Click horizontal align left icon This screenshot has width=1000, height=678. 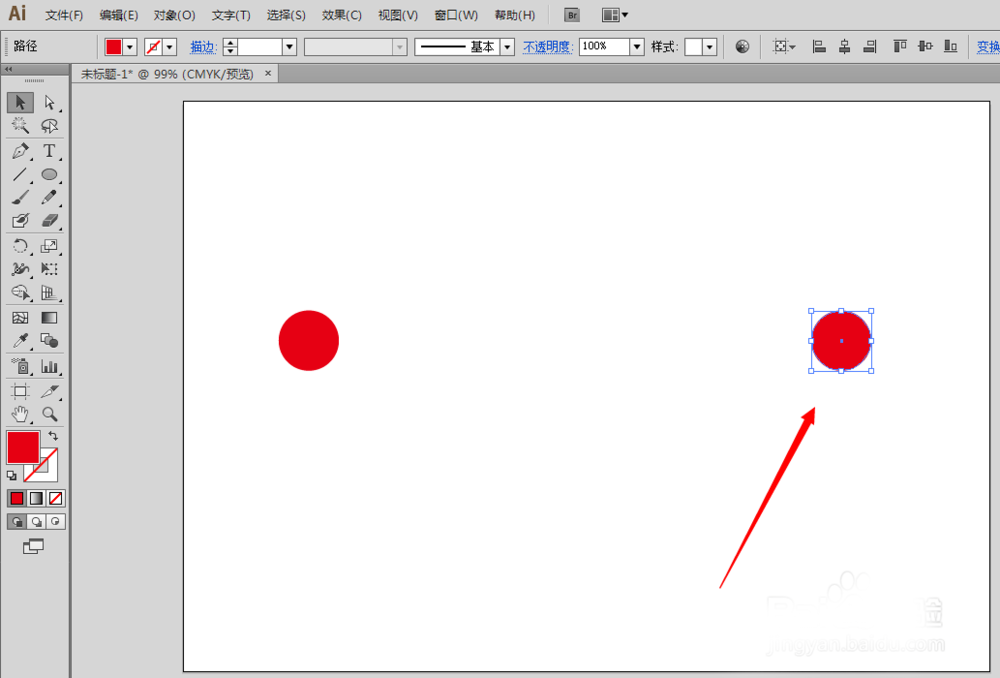[819, 47]
